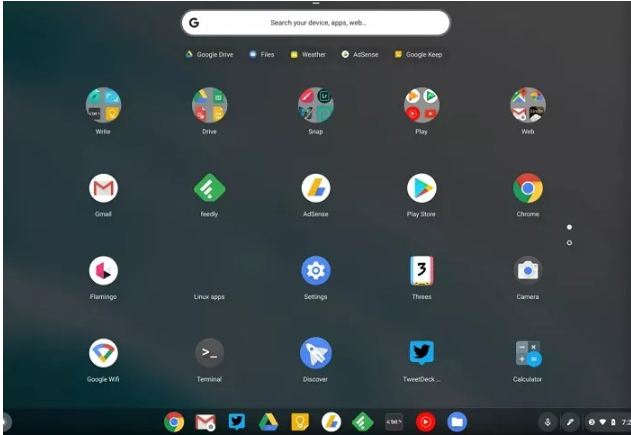Open the Weather suggestion chip

tap(308, 54)
